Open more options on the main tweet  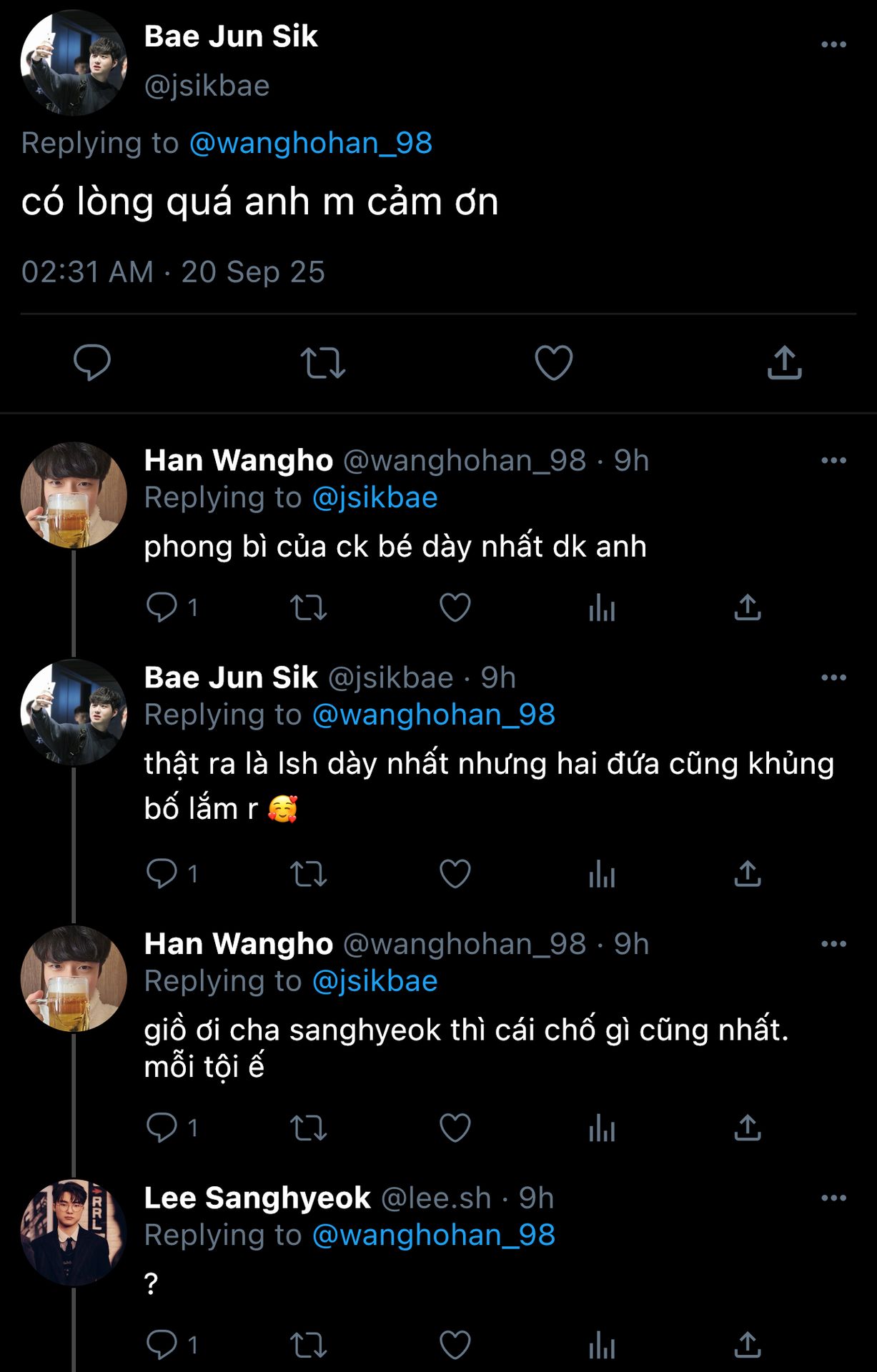tap(833, 45)
